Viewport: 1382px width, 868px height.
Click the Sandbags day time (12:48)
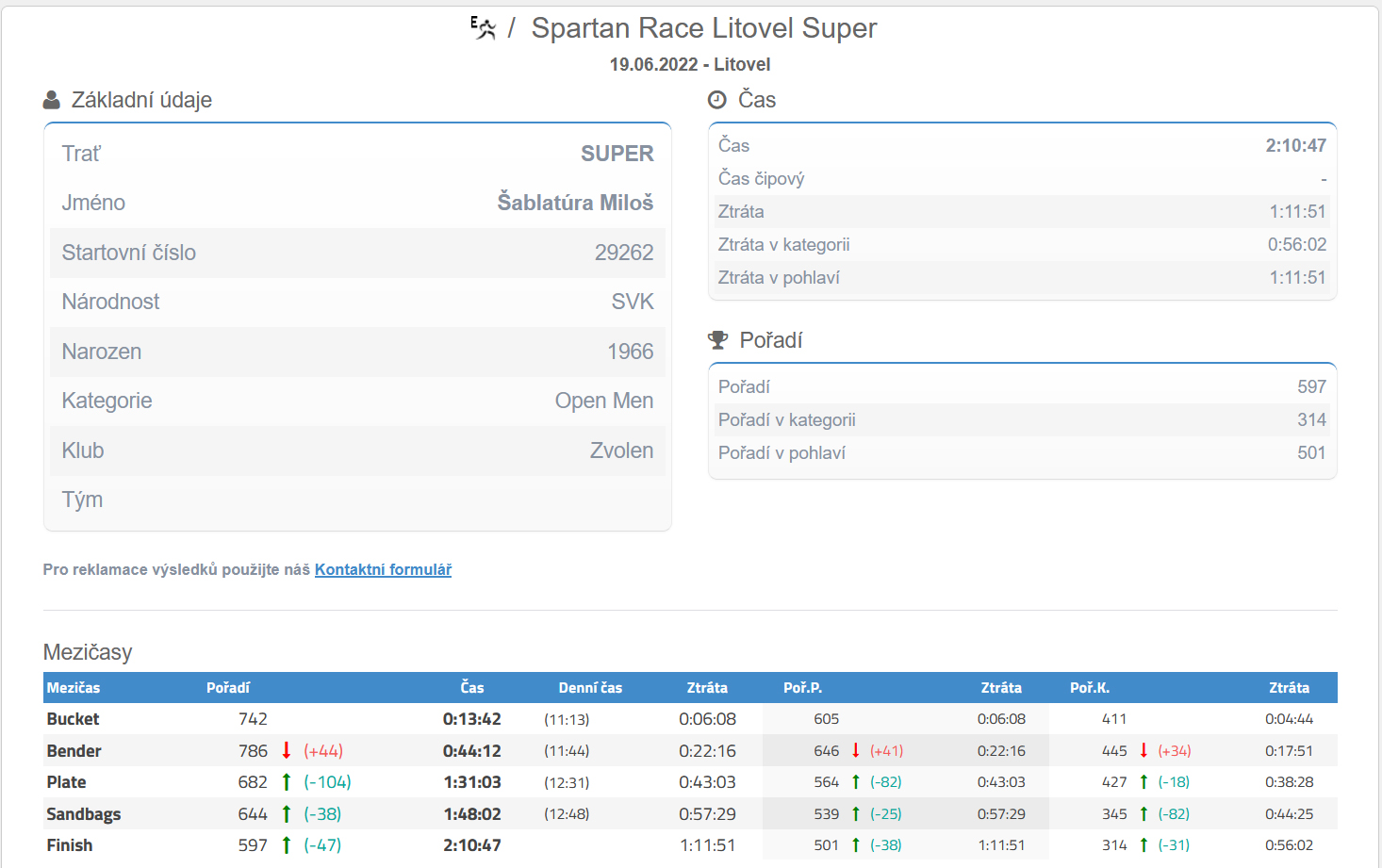pos(567,814)
